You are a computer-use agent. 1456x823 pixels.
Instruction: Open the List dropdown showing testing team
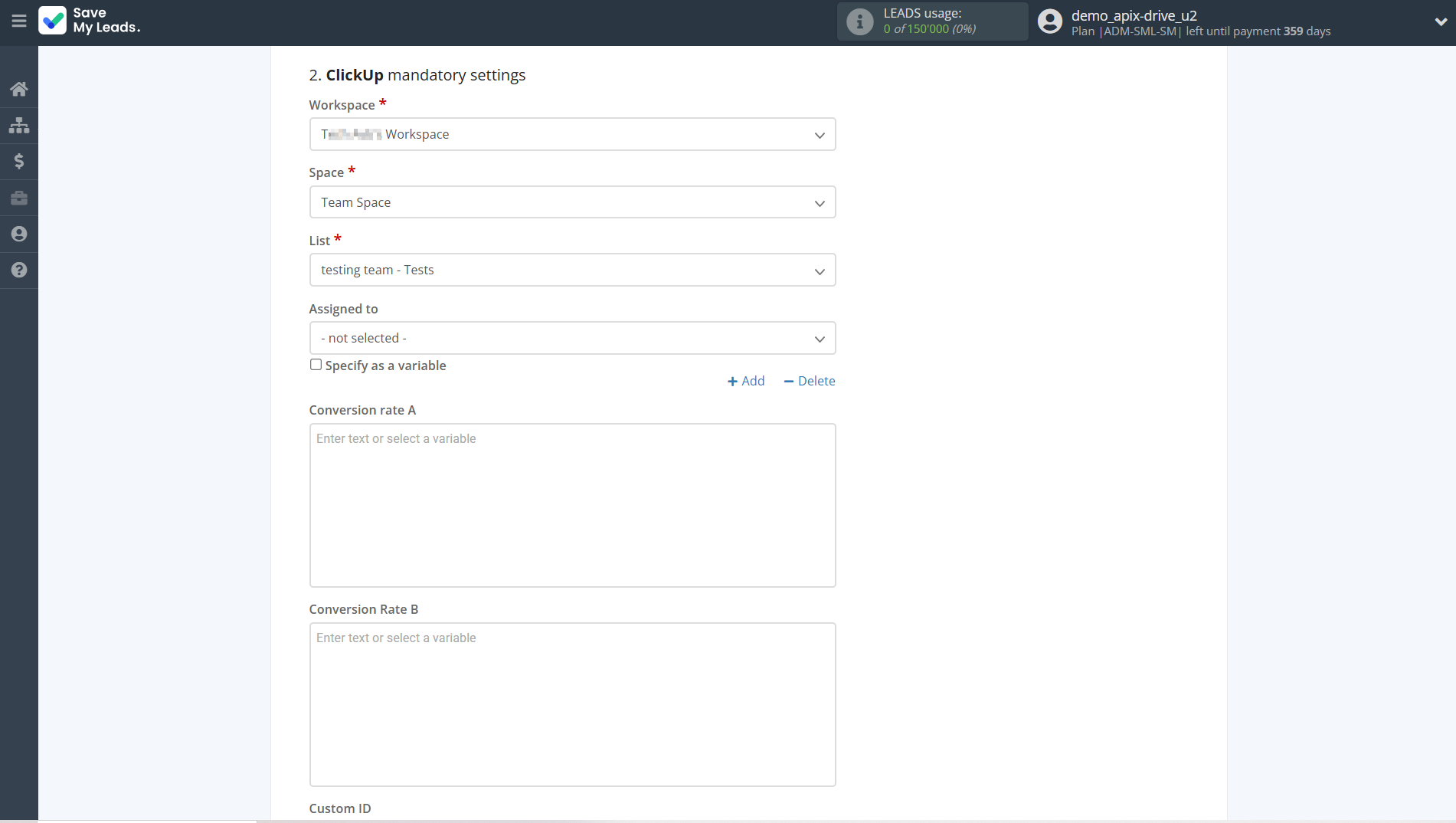572,271
